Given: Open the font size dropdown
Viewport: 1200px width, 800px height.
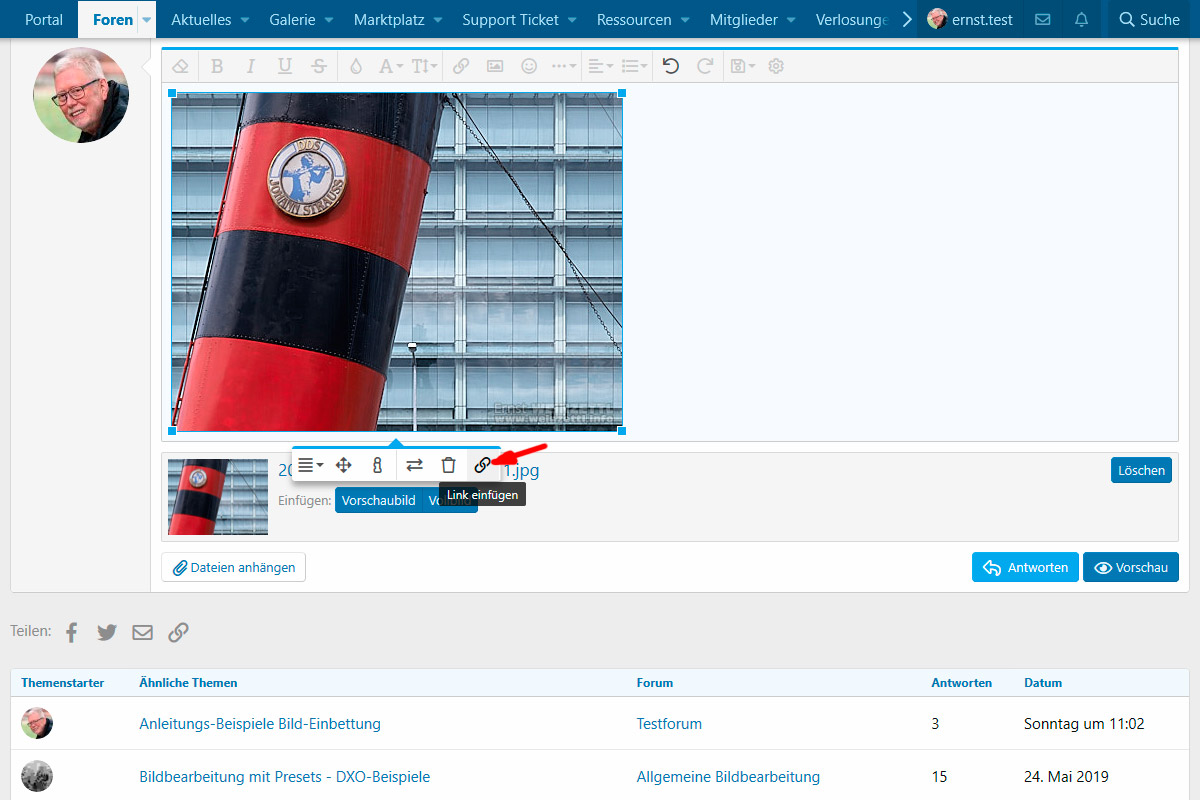Looking at the screenshot, I should point(424,66).
